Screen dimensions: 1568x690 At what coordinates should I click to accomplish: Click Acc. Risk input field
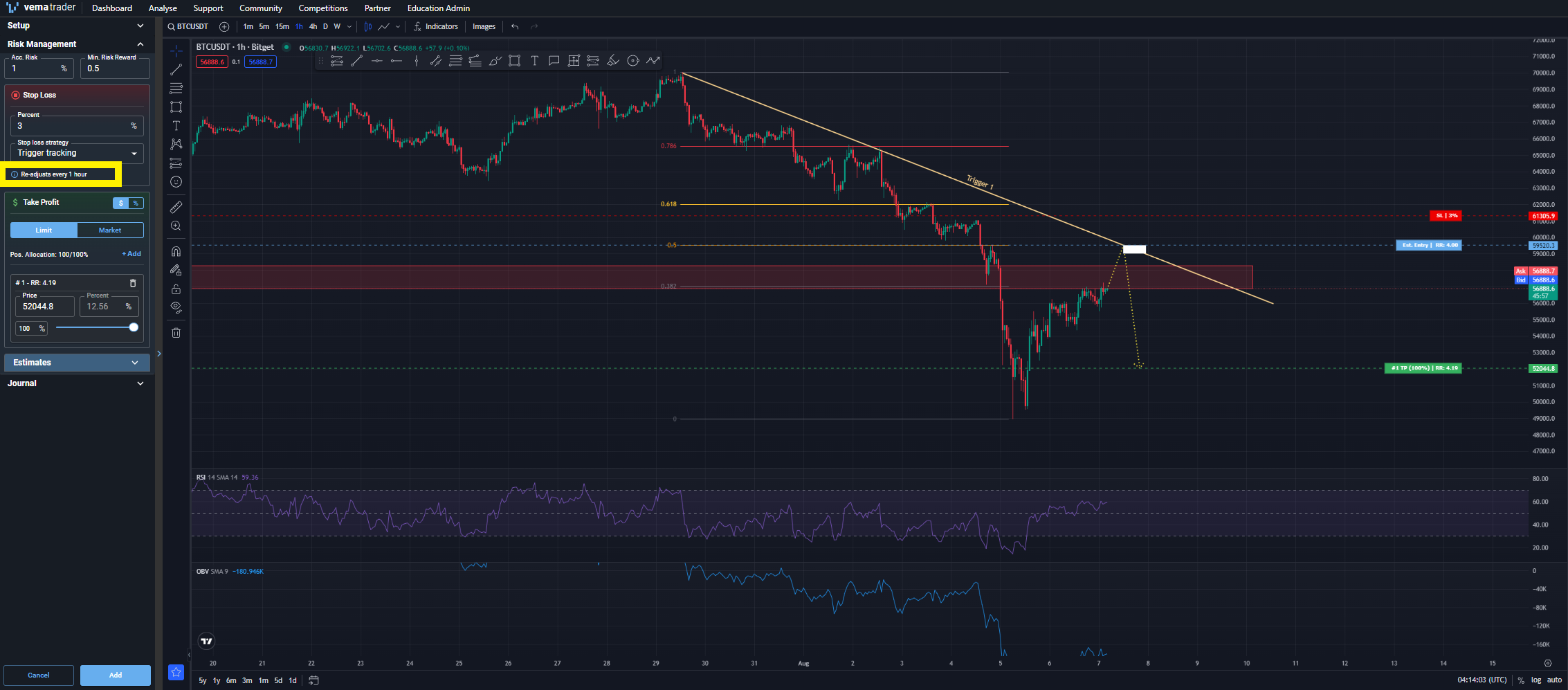coord(39,69)
